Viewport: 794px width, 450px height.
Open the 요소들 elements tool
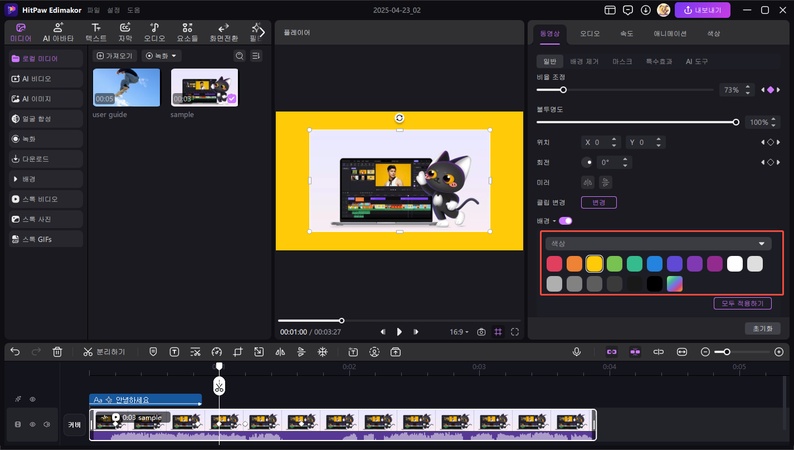point(187,32)
